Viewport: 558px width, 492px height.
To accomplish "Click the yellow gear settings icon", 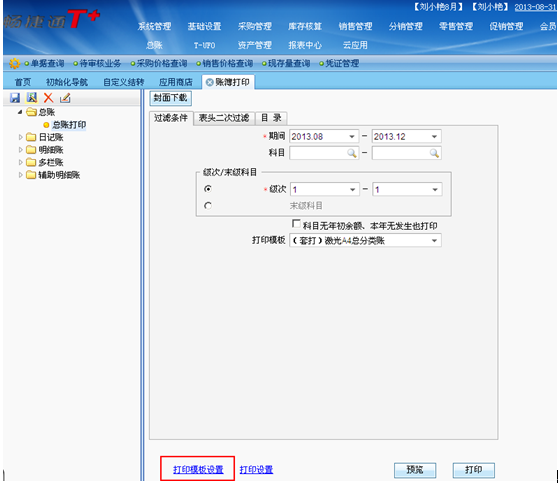I will (x=15, y=63).
